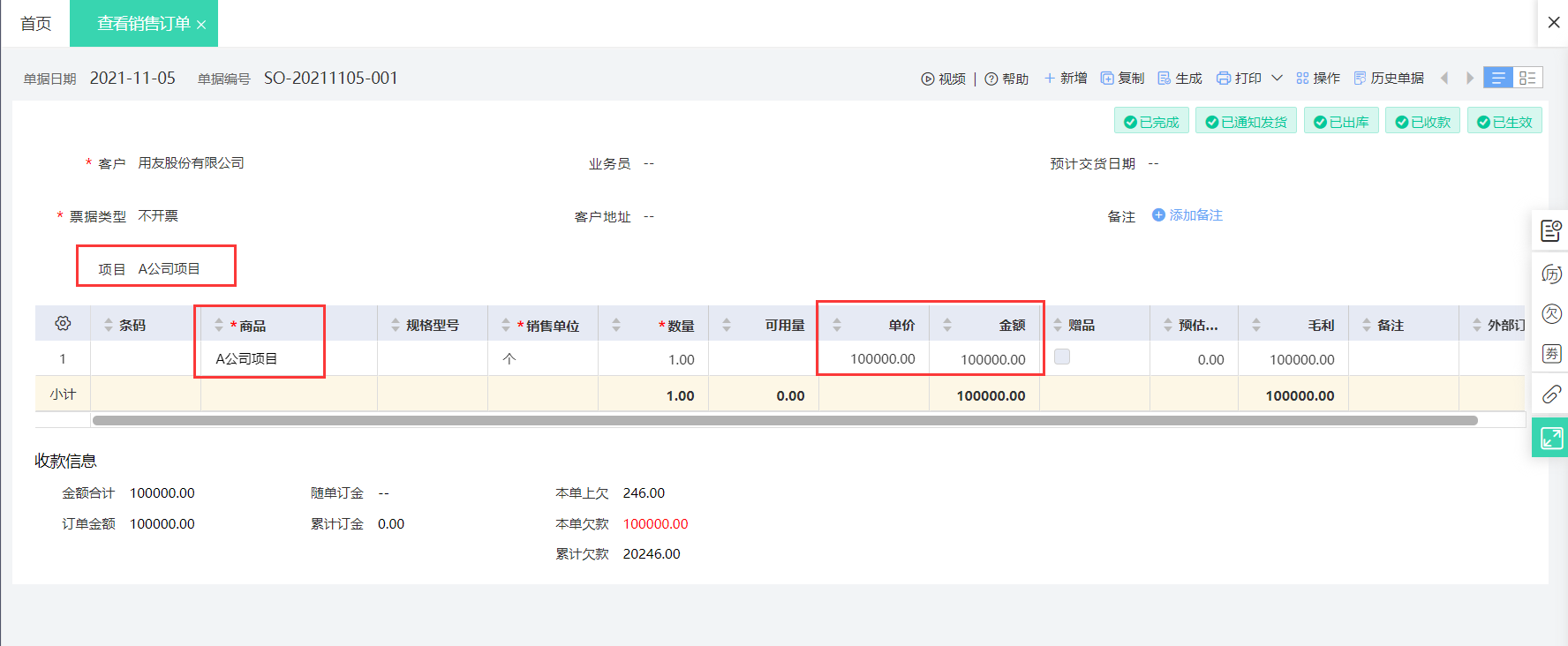1568x646 pixels.
Task: Open table column settings gear
Action: [x=63, y=324]
